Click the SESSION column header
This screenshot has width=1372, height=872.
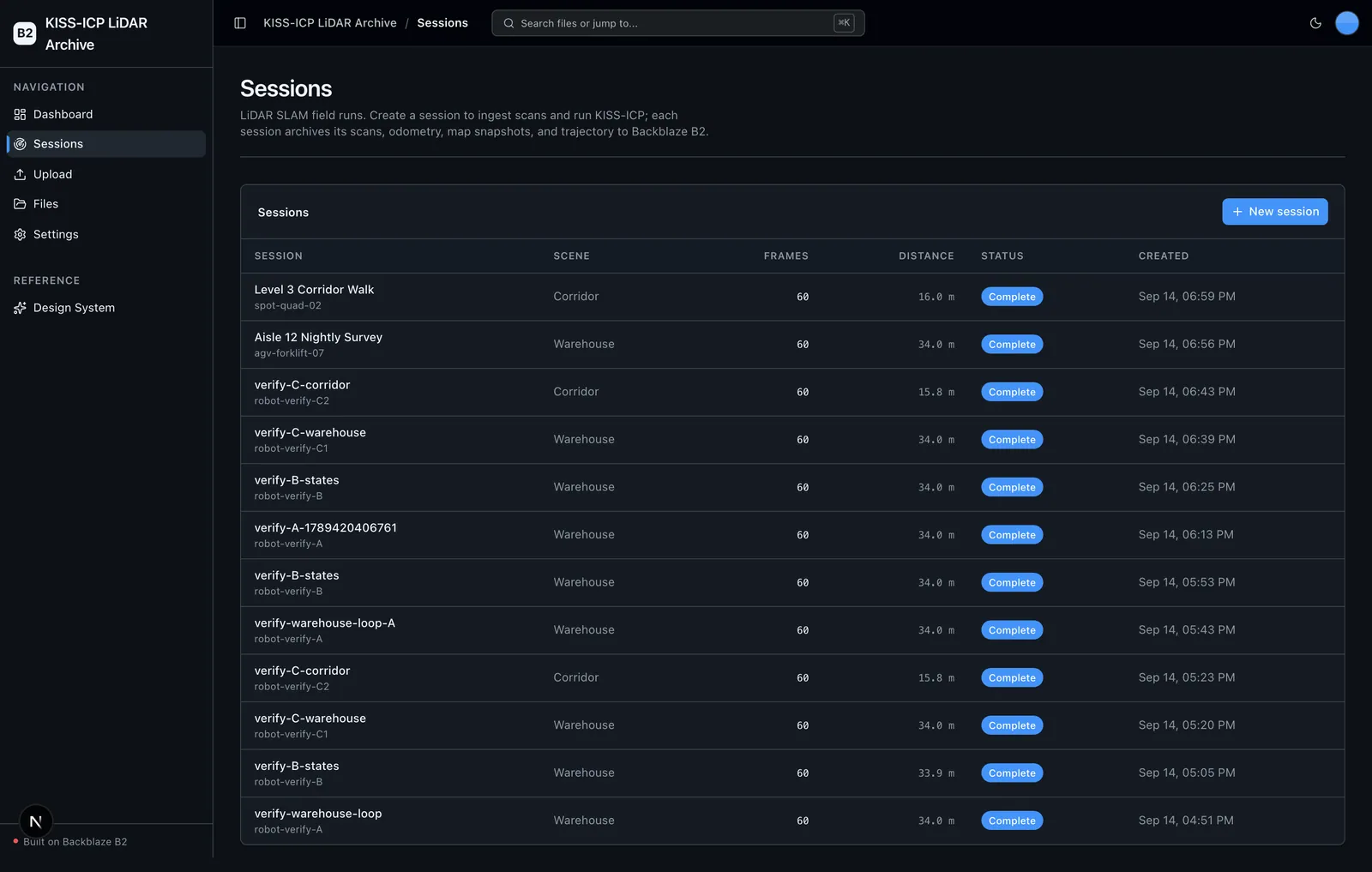[279, 256]
